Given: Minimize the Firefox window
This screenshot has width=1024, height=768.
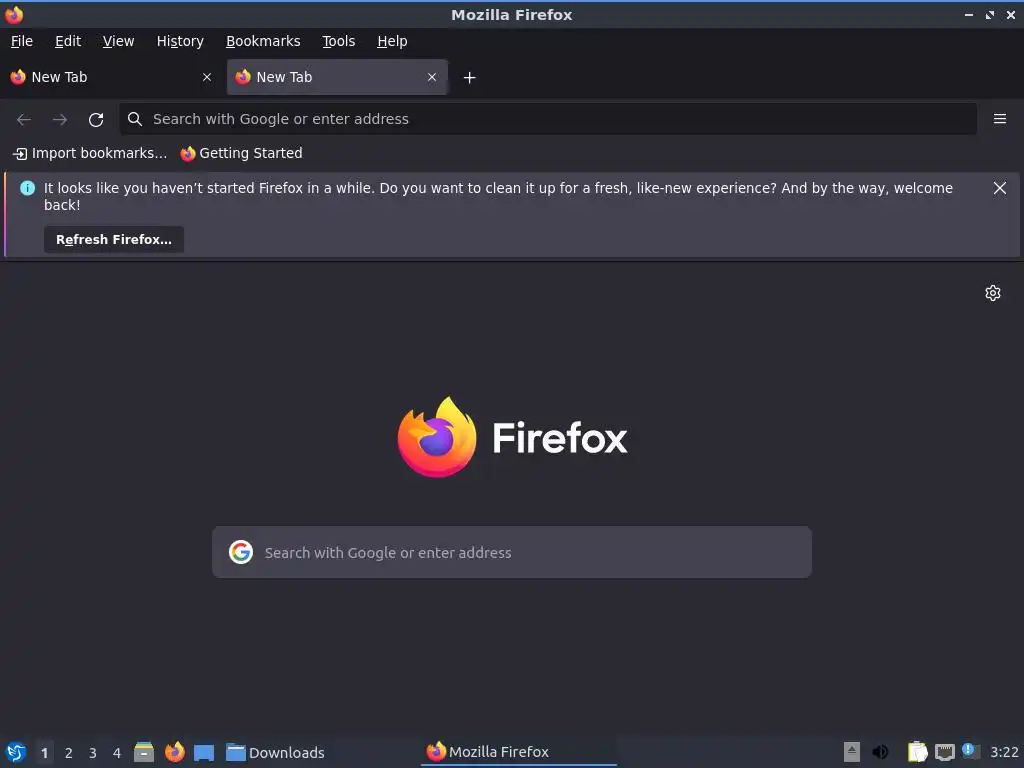Looking at the screenshot, I should click(x=968, y=14).
